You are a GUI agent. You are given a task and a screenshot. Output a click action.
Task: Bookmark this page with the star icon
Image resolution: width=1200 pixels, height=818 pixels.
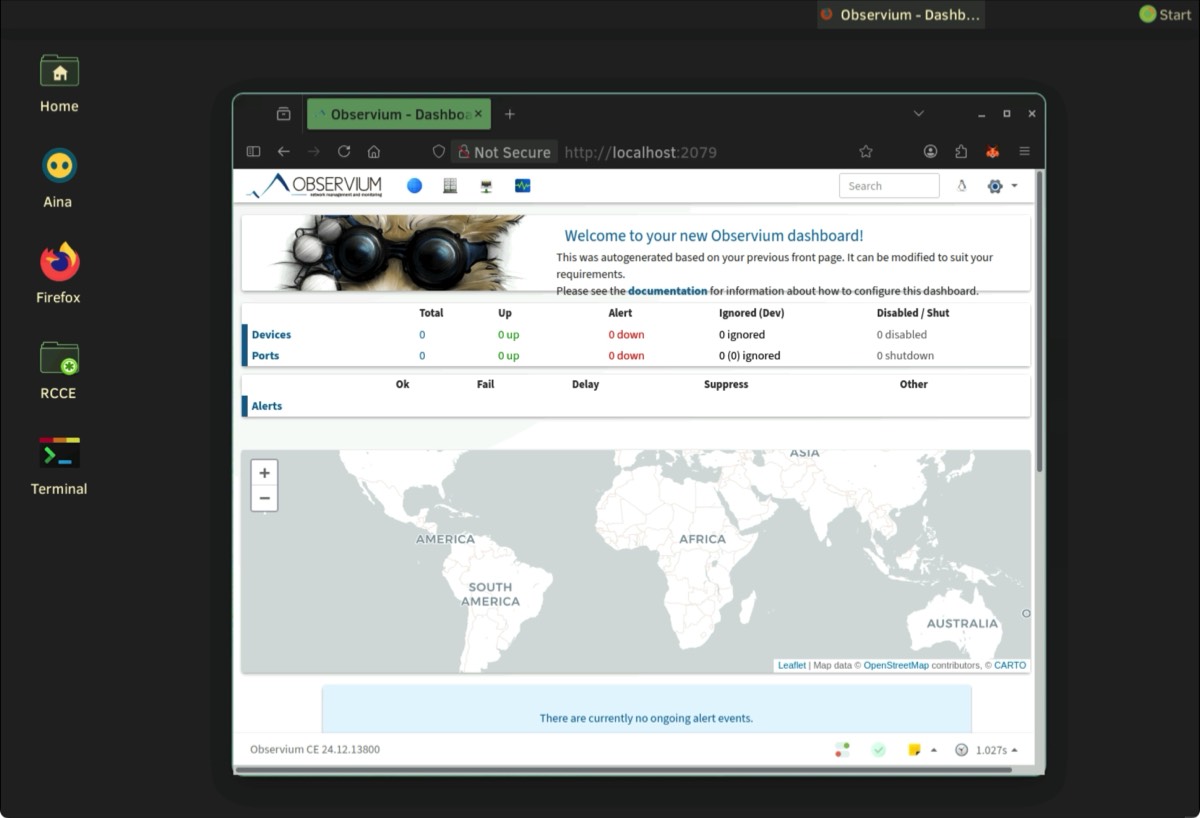click(x=866, y=152)
